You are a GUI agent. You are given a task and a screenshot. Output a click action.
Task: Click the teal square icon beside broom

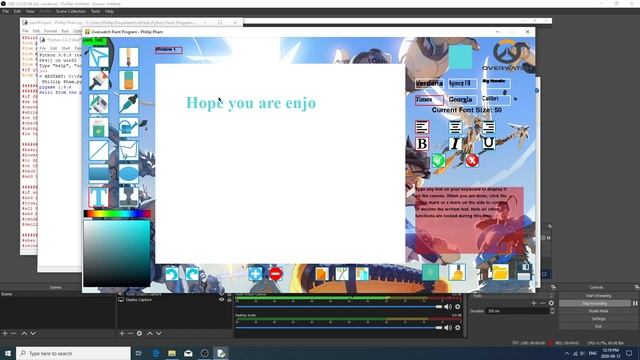[x=430, y=272]
